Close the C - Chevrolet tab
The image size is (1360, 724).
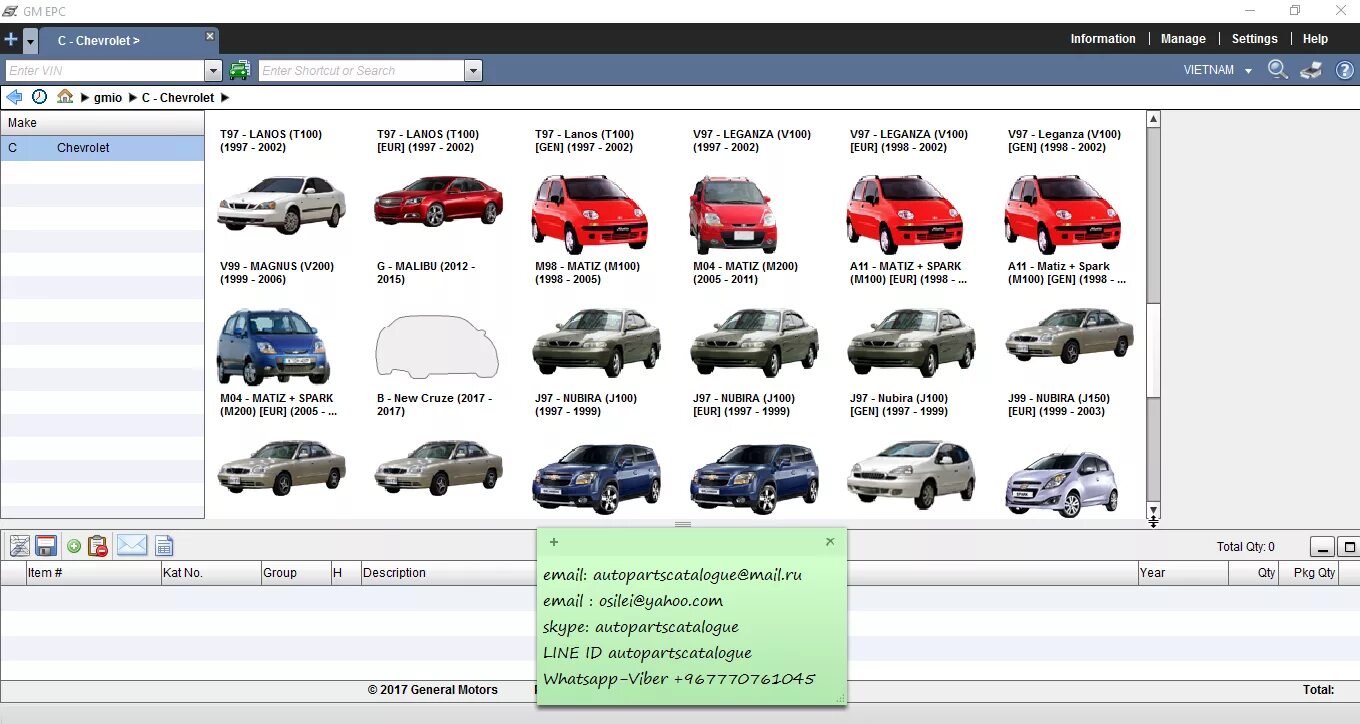tap(210, 36)
